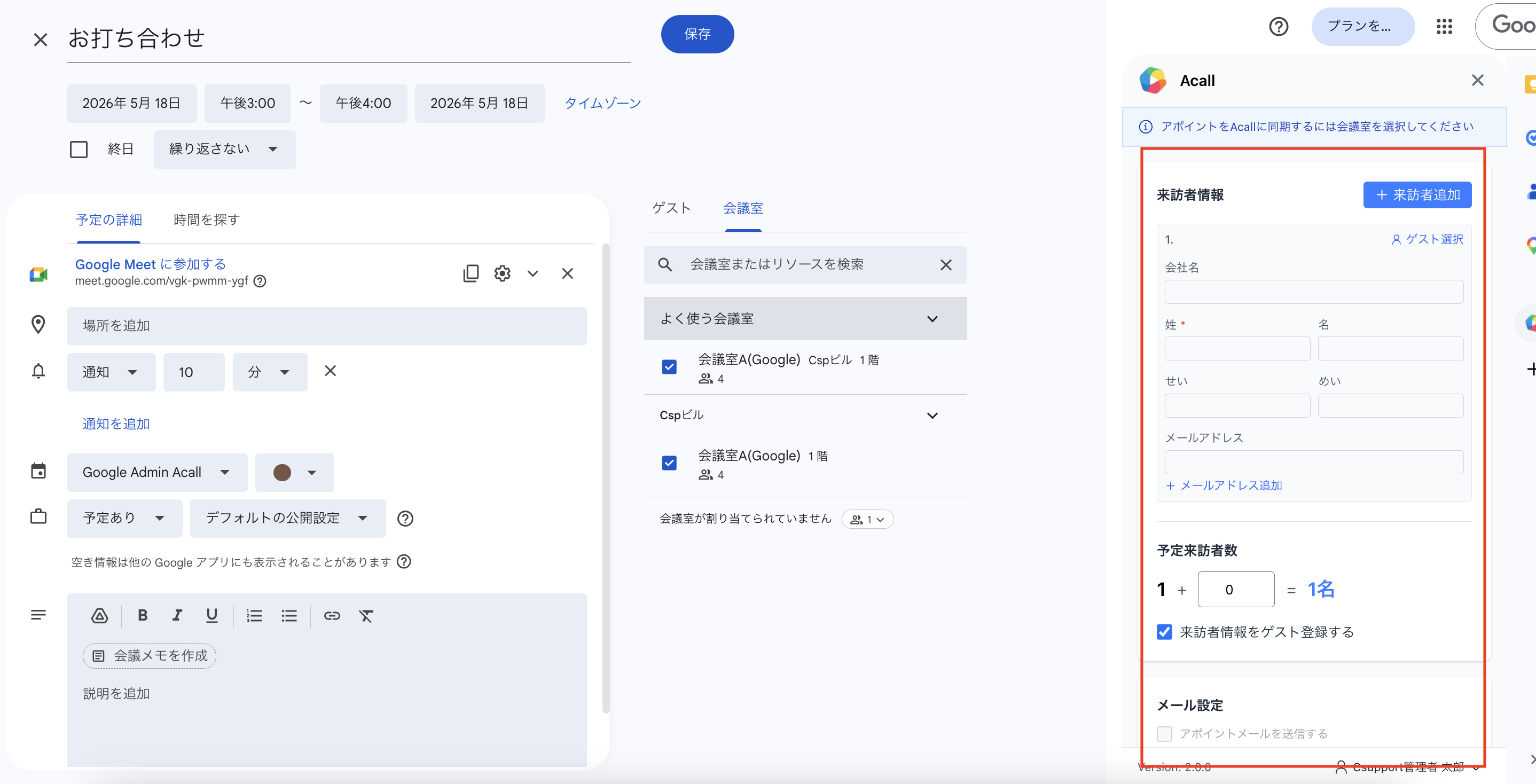Click the Google Meet logo icon
The width and height of the screenshot is (1536, 784).
pyautogui.click(x=39, y=275)
